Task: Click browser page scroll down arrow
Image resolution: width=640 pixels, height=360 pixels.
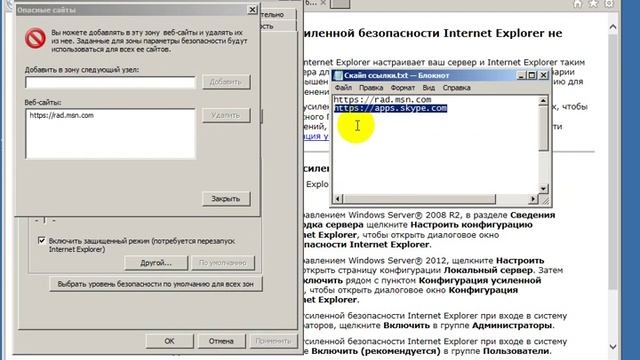Action: point(613,347)
